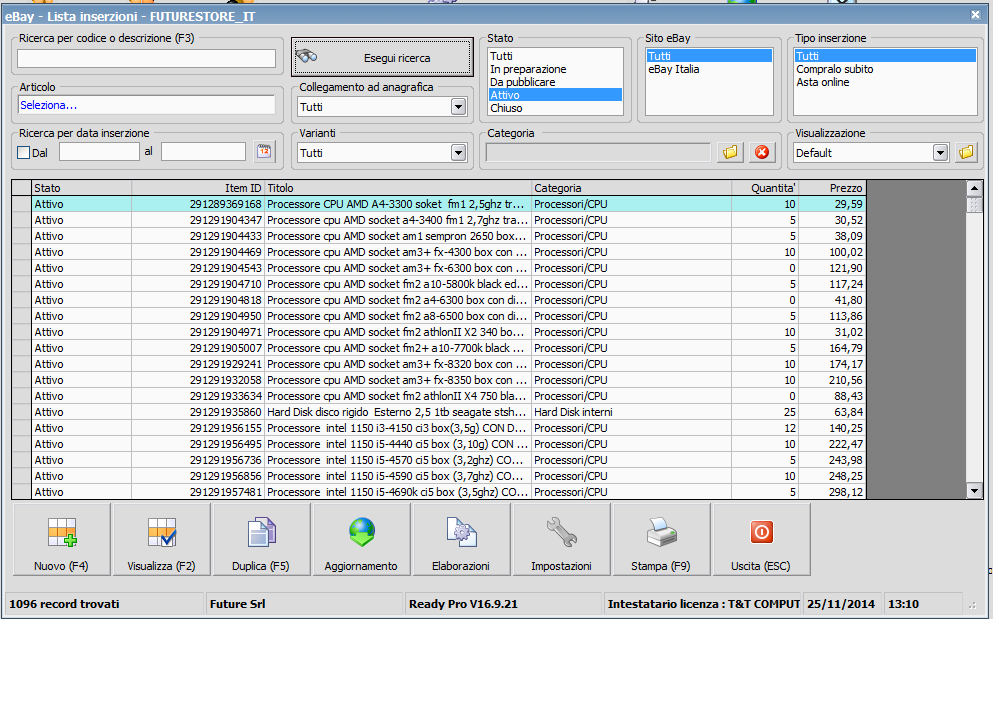Select 'In preparazione' status

point(555,69)
